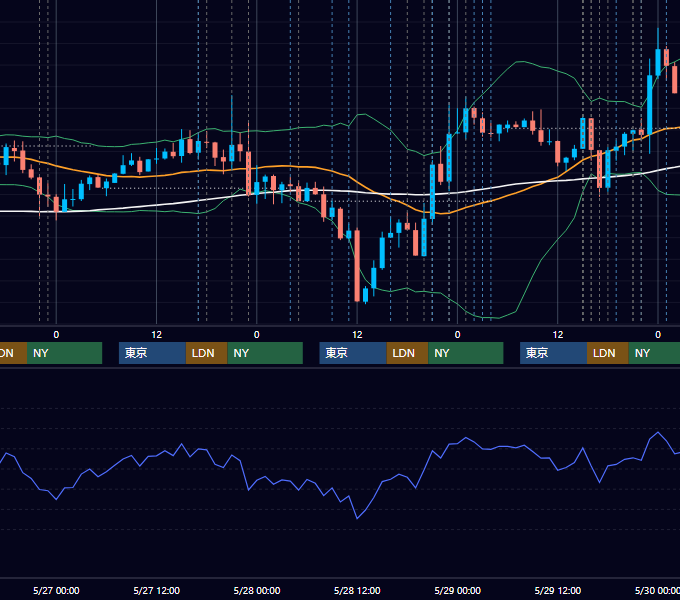
Task: Click the tall red candle at 5/28 12:00
Action: (x=357, y=266)
